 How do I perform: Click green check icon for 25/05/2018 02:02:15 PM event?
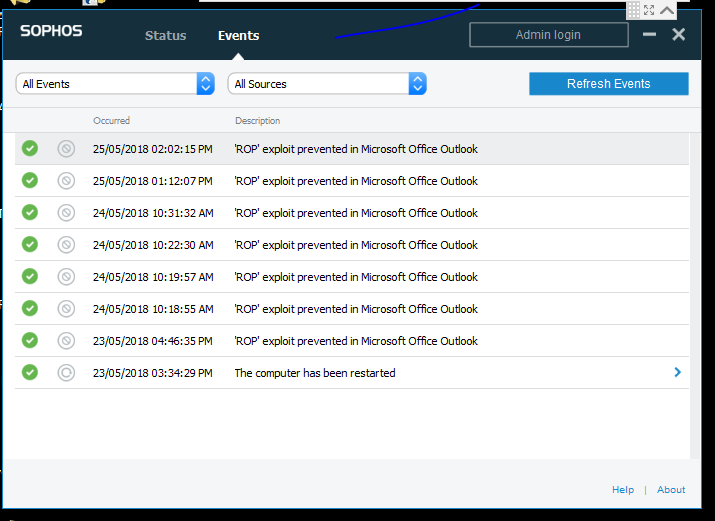tap(30, 149)
